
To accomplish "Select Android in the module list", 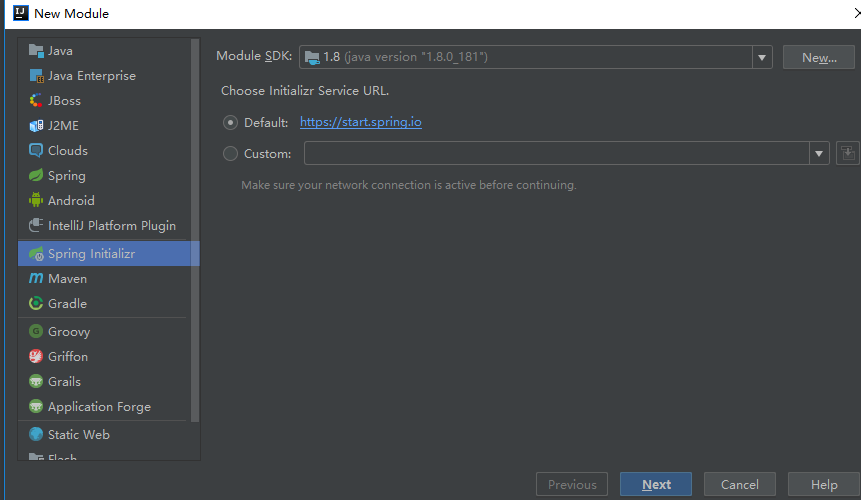I will click(x=104, y=200).
